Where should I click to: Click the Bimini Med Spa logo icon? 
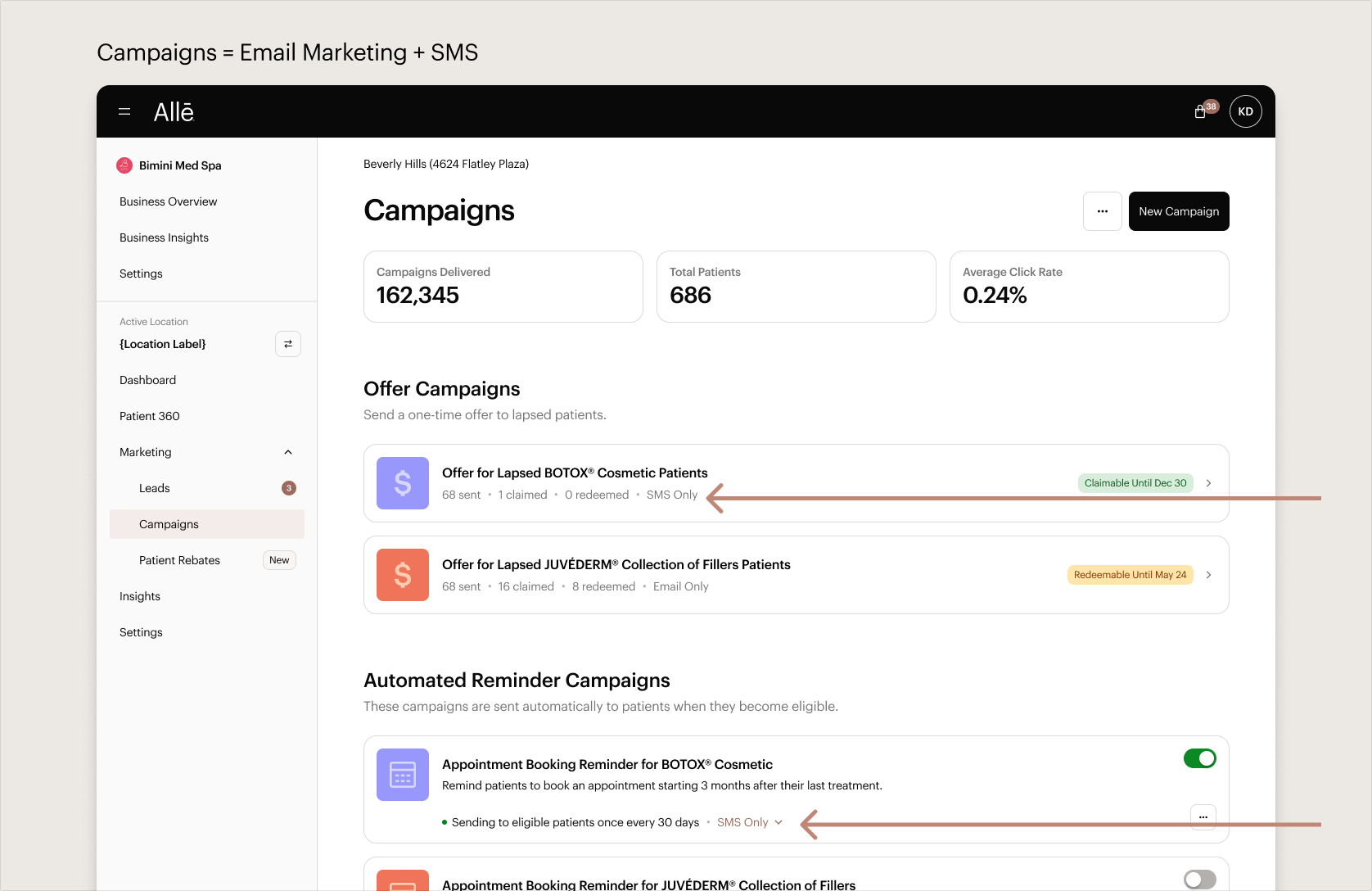124,165
